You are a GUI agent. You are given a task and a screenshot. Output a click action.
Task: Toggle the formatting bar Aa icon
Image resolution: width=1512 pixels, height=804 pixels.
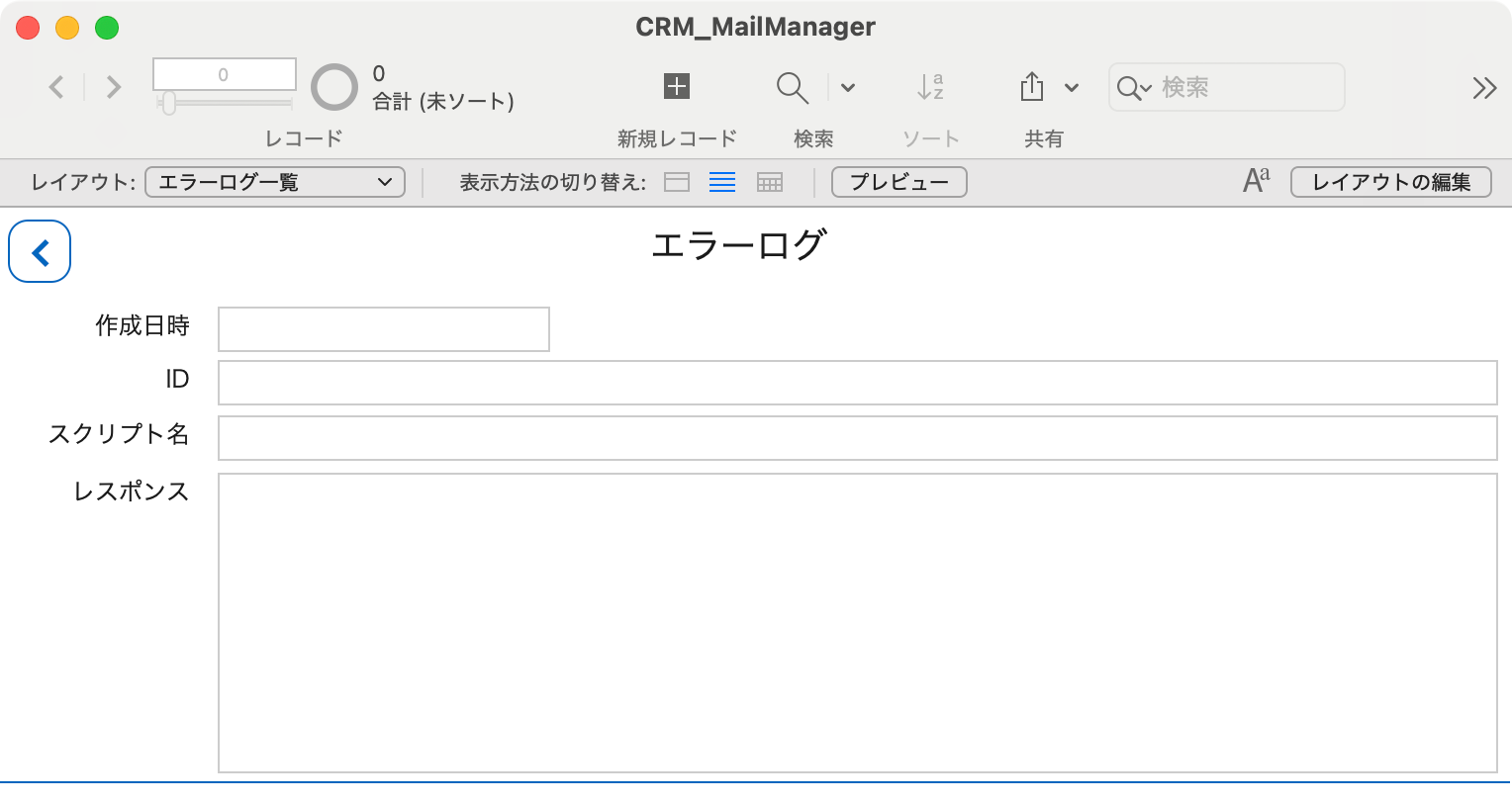pos(1257,181)
